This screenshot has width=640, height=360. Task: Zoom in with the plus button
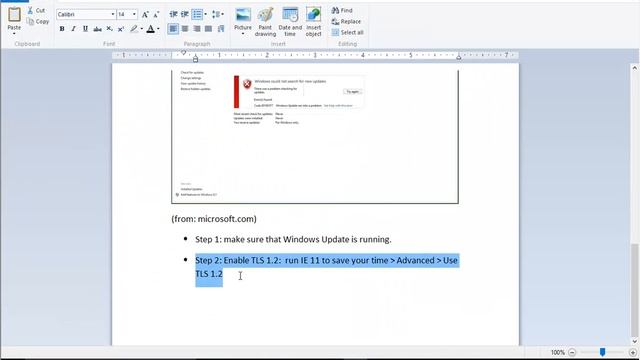633,352
